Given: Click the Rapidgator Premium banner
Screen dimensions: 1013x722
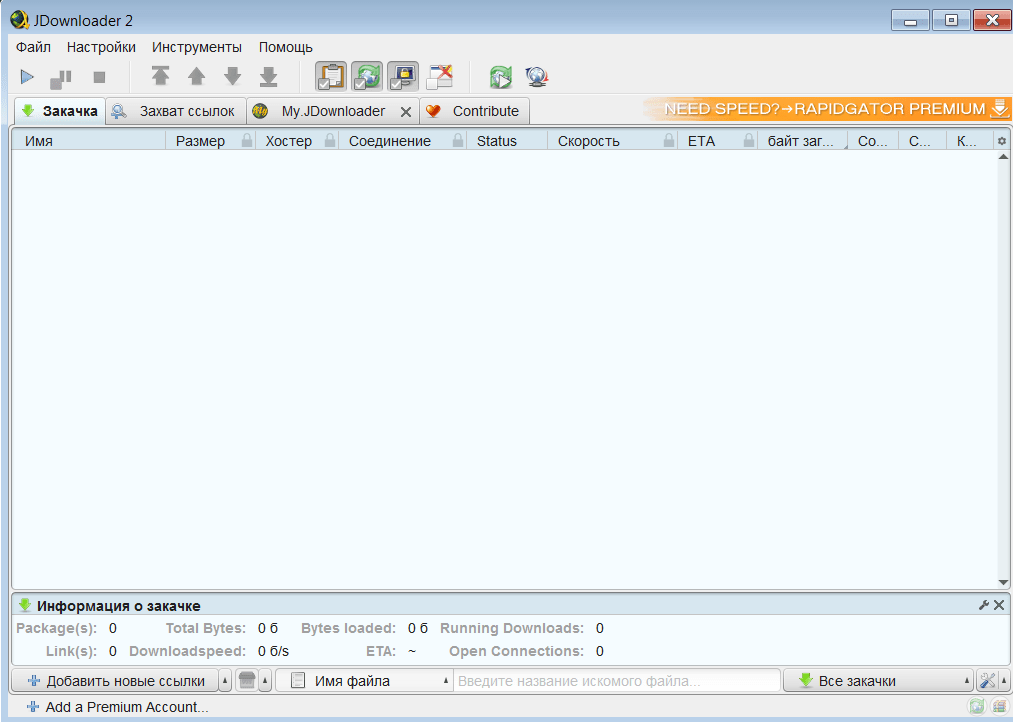Looking at the screenshot, I should pyautogui.click(x=828, y=108).
